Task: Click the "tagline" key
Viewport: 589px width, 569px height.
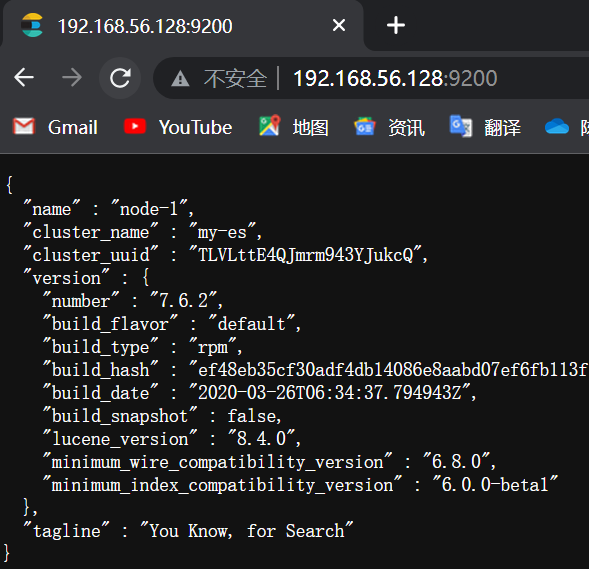Action: point(66,531)
